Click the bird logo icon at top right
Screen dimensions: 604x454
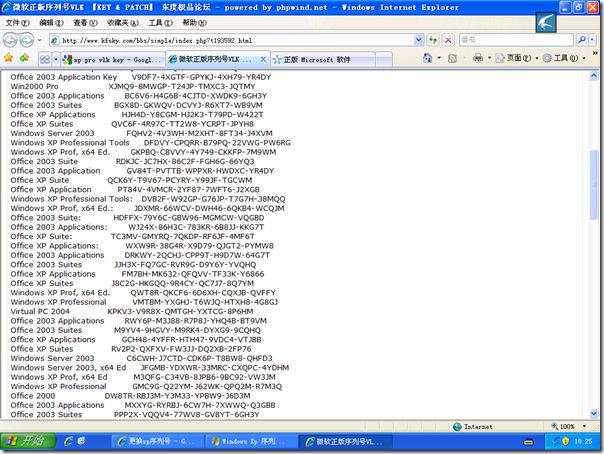click(545, 23)
